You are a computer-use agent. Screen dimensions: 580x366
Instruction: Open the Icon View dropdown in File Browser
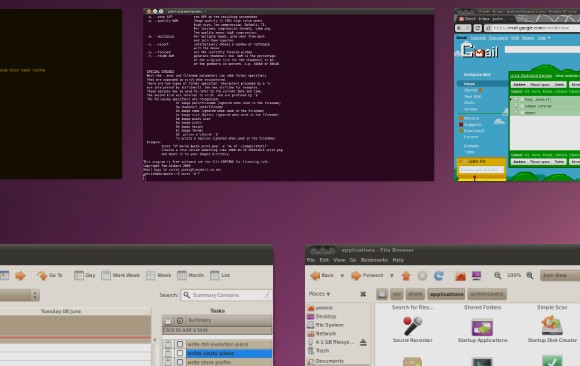tap(560, 275)
